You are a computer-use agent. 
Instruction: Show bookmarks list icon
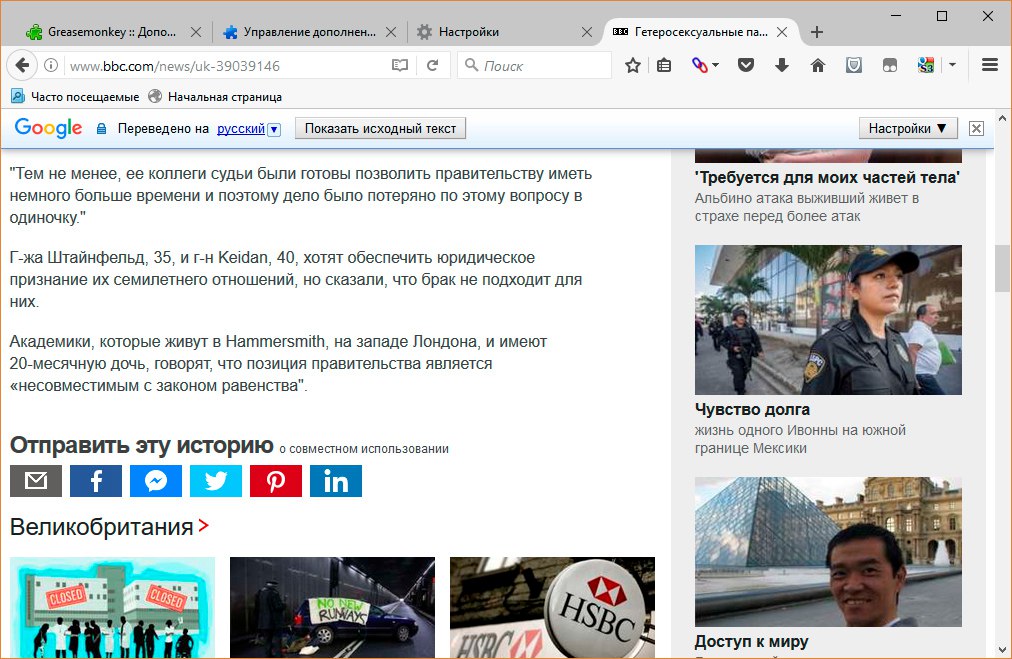pos(663,65)
